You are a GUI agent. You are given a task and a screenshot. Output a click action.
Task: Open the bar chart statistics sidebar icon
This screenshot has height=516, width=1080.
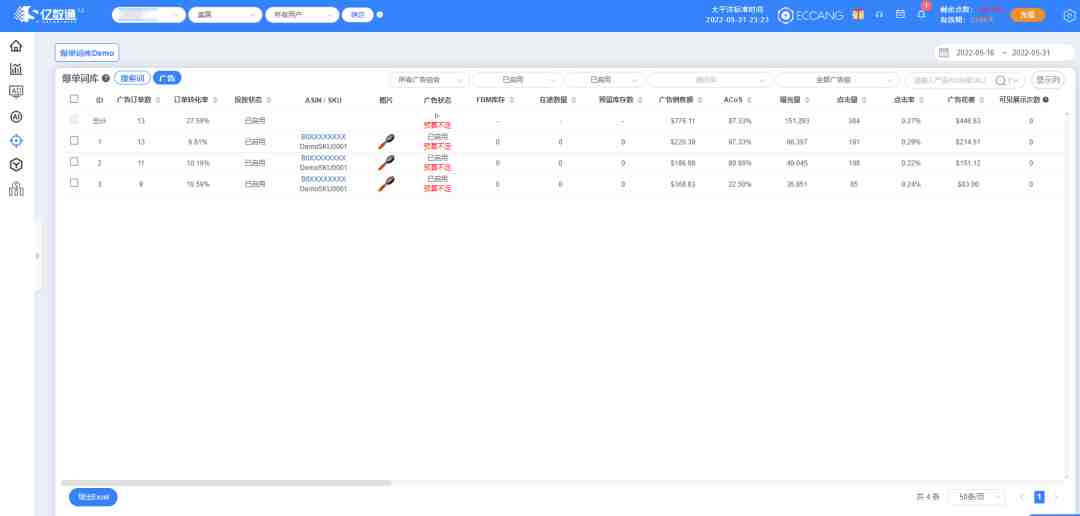[16, 69]
